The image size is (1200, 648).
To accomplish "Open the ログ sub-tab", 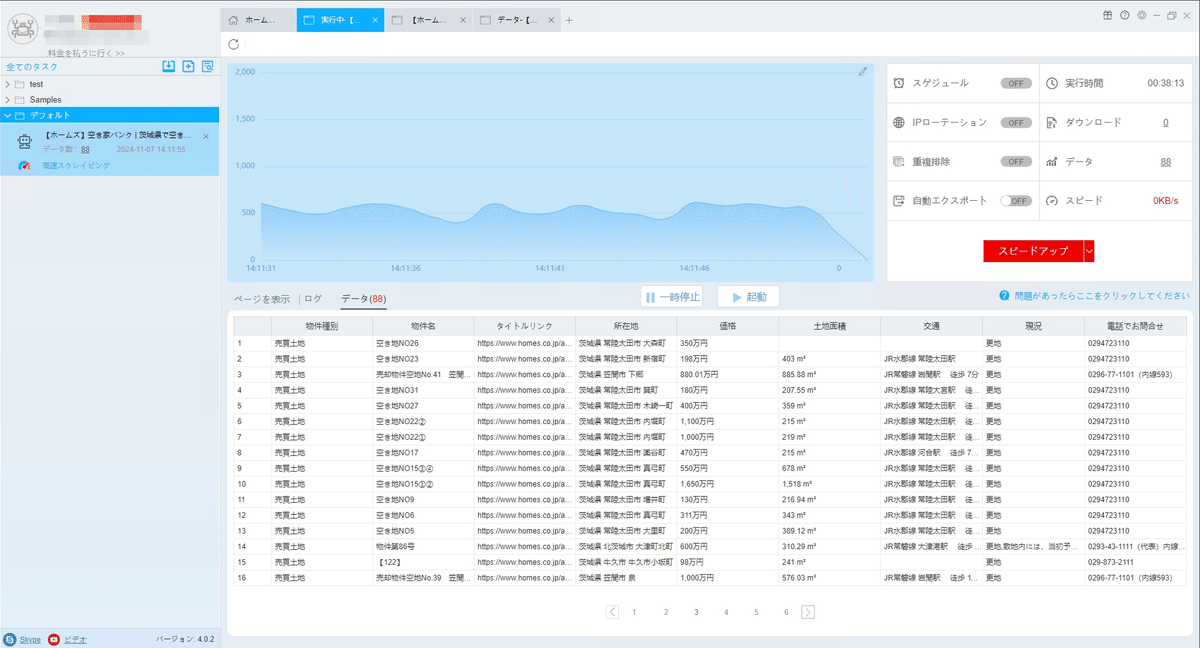I will coord(313,299).
